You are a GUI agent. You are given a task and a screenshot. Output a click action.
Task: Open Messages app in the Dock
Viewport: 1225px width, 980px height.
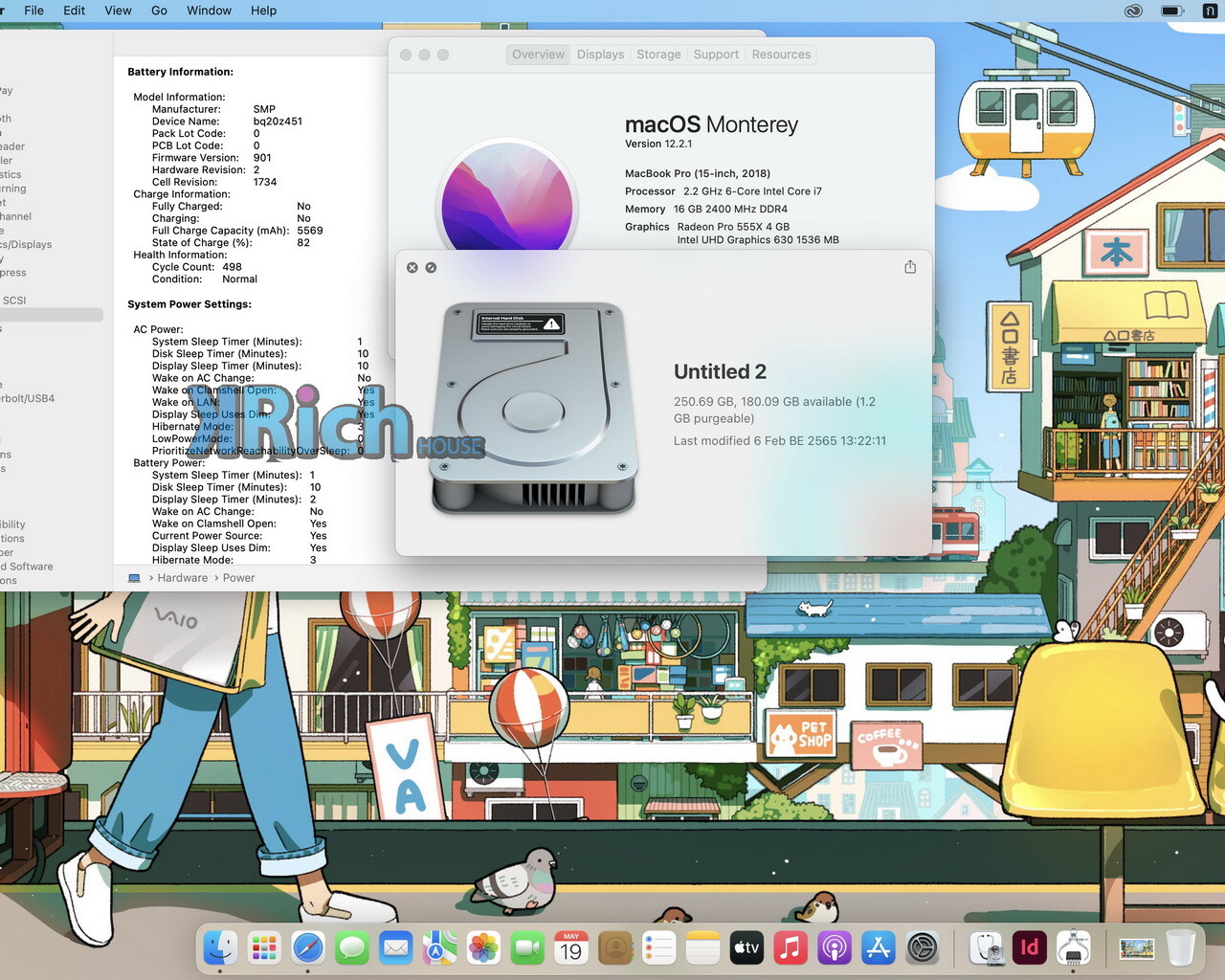click(x=352, y=948)
